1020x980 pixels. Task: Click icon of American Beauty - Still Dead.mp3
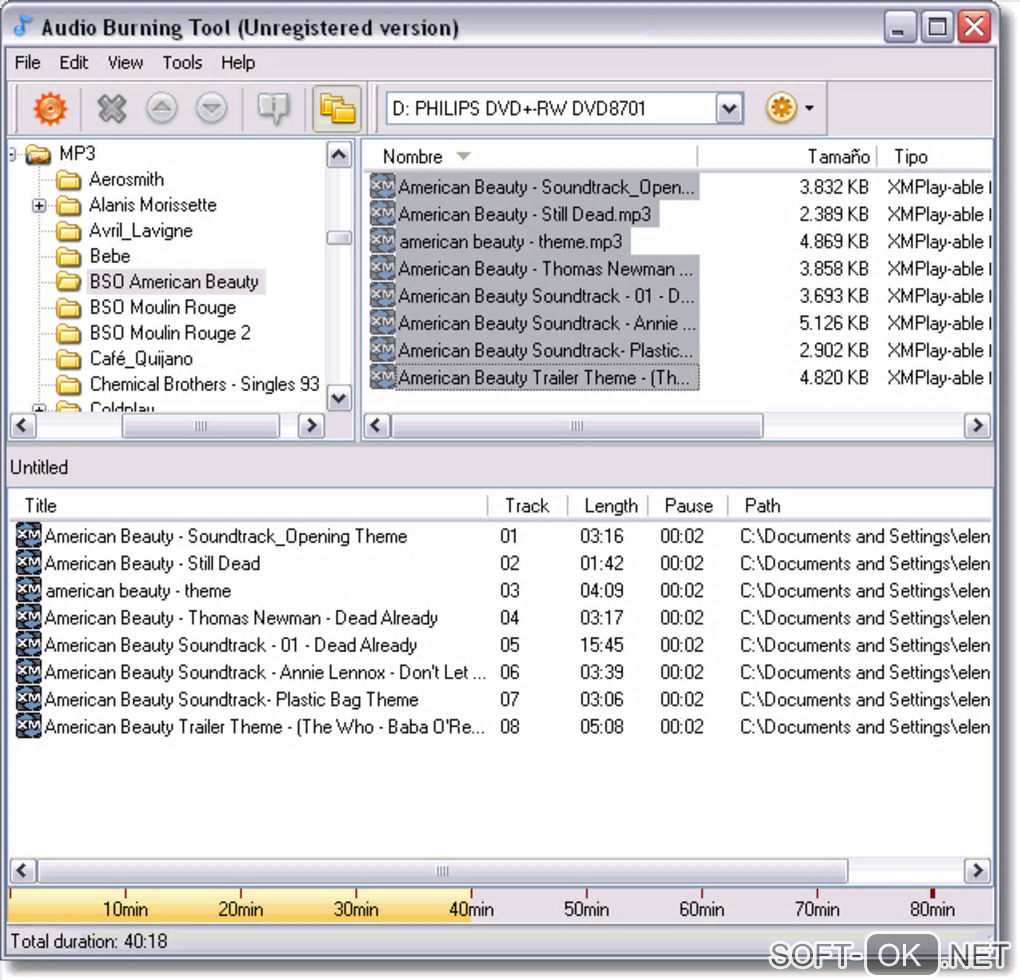382,213
